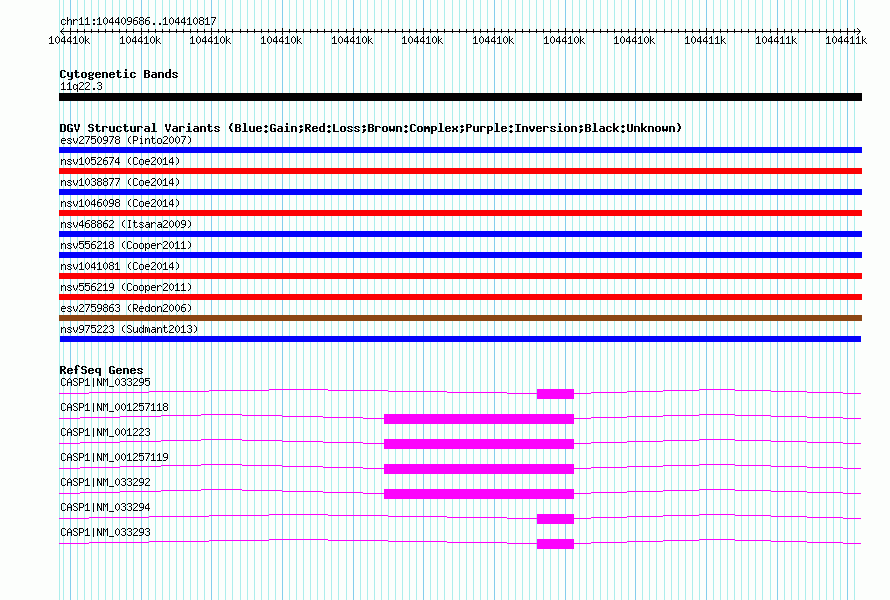Select the blue gain bar for nsv975223
890x600 pixels.
pos(460,339)
